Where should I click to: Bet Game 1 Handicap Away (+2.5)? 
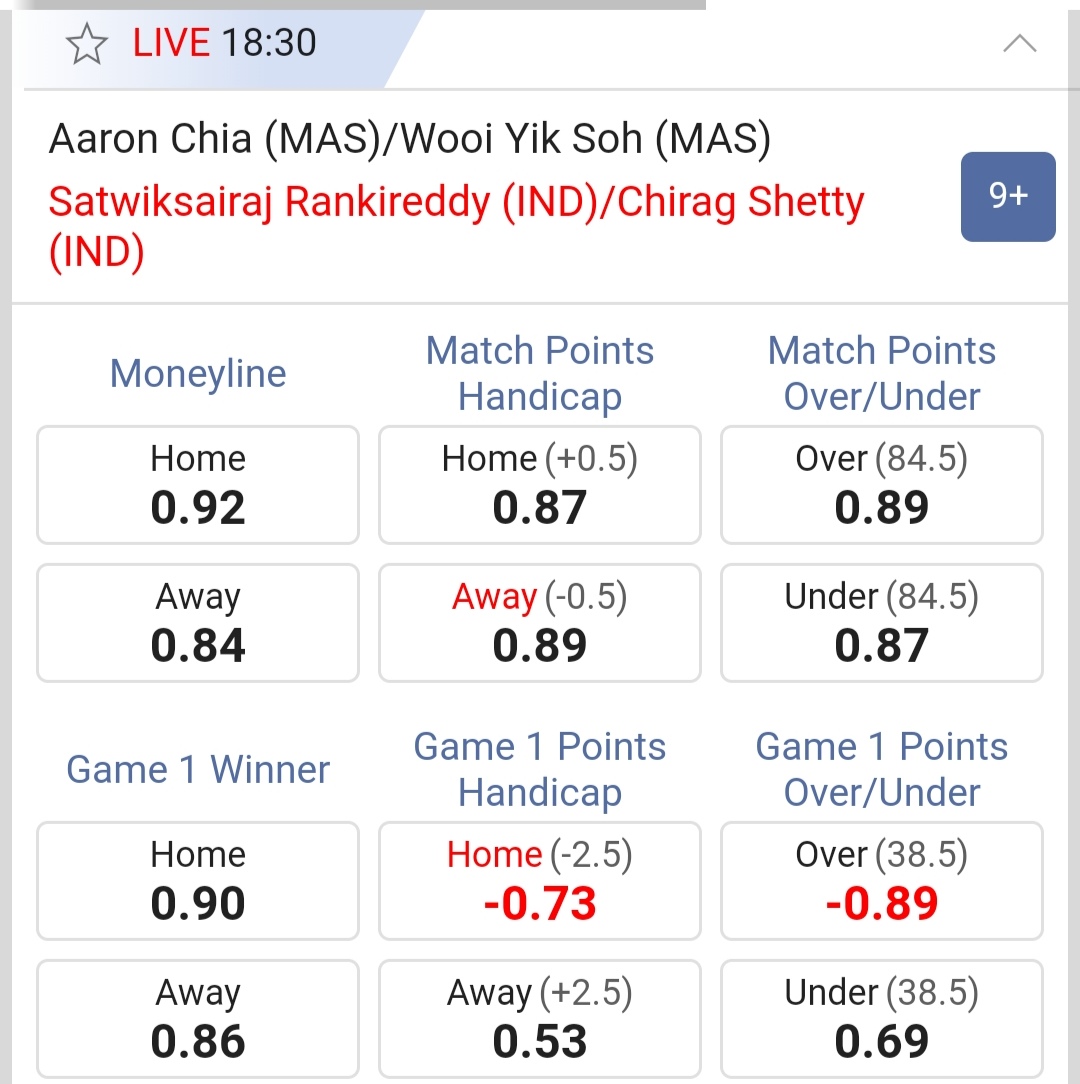540,1019
